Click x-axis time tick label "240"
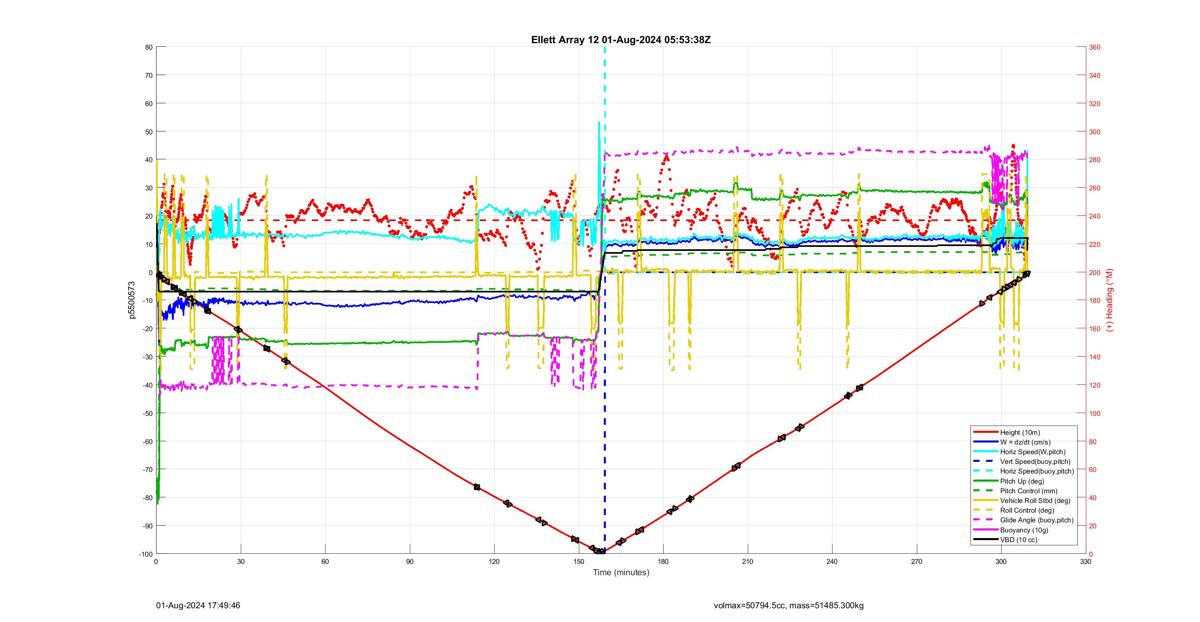 [832, 563]
